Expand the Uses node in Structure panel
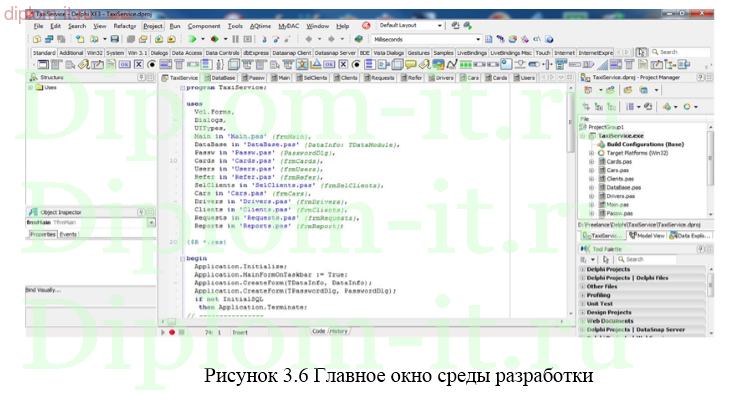 pos(30,88)
